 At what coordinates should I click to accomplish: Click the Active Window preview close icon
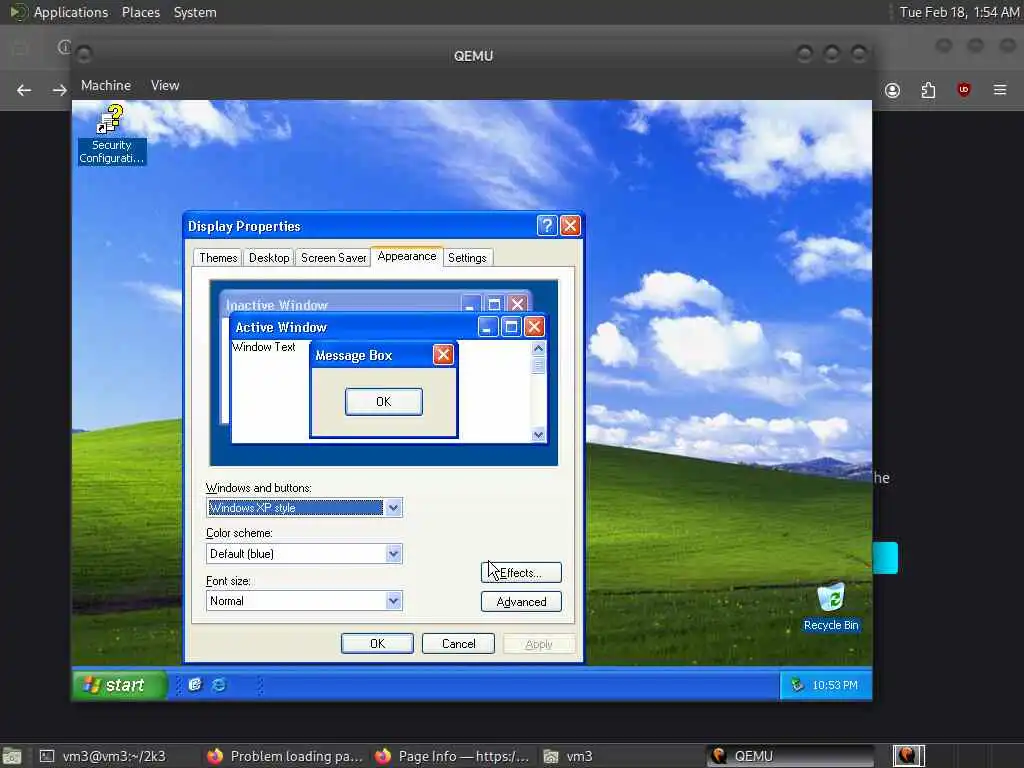pyautogui.click(x=534, y=327)
